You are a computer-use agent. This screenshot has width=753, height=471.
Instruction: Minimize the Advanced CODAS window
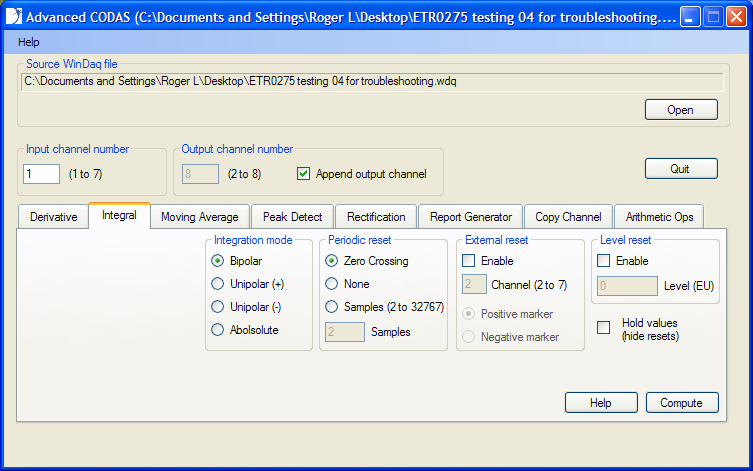pyautogui.click(x=690, y=17)
